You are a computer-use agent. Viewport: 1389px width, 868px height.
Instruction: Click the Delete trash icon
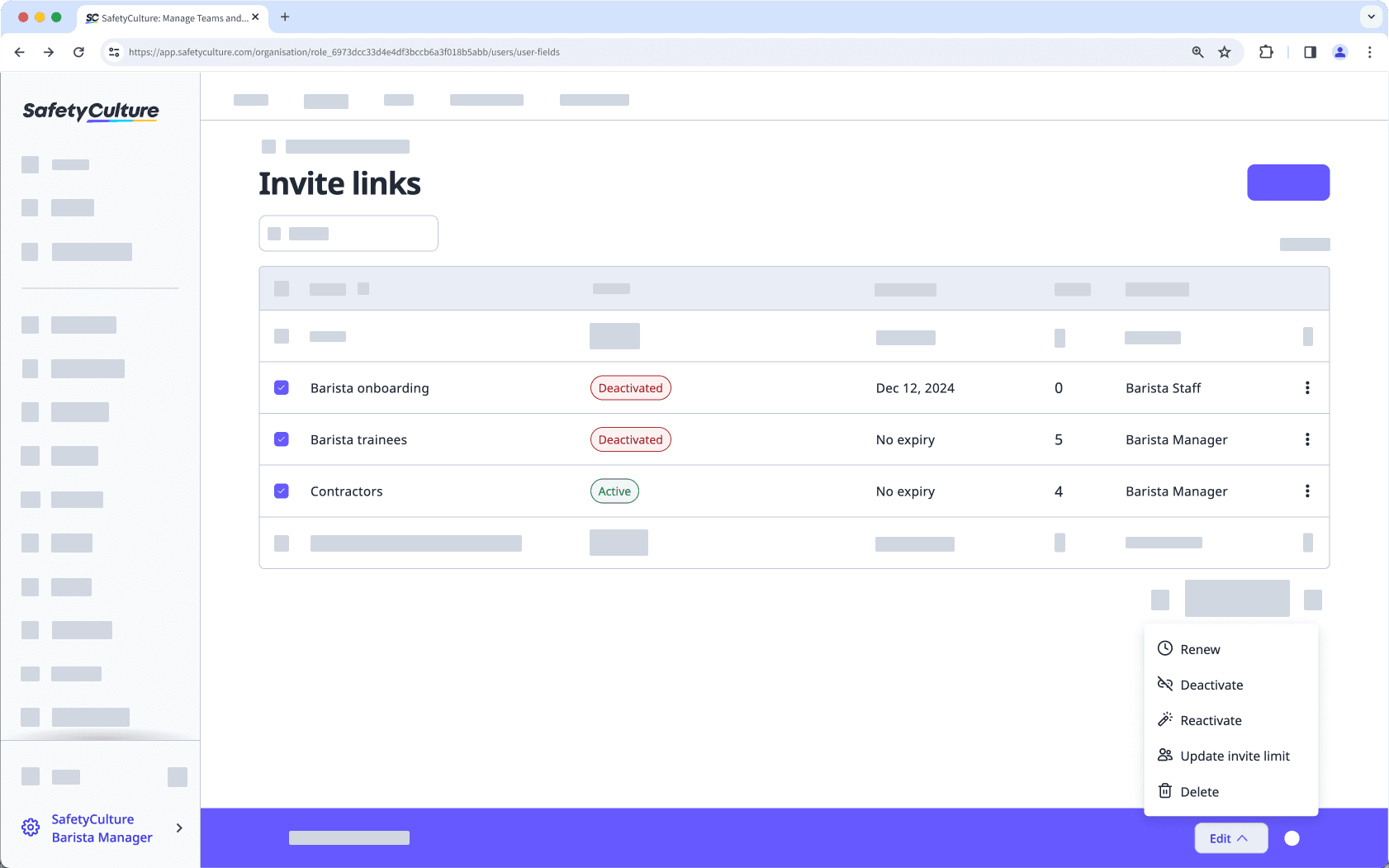point(1165,790)
